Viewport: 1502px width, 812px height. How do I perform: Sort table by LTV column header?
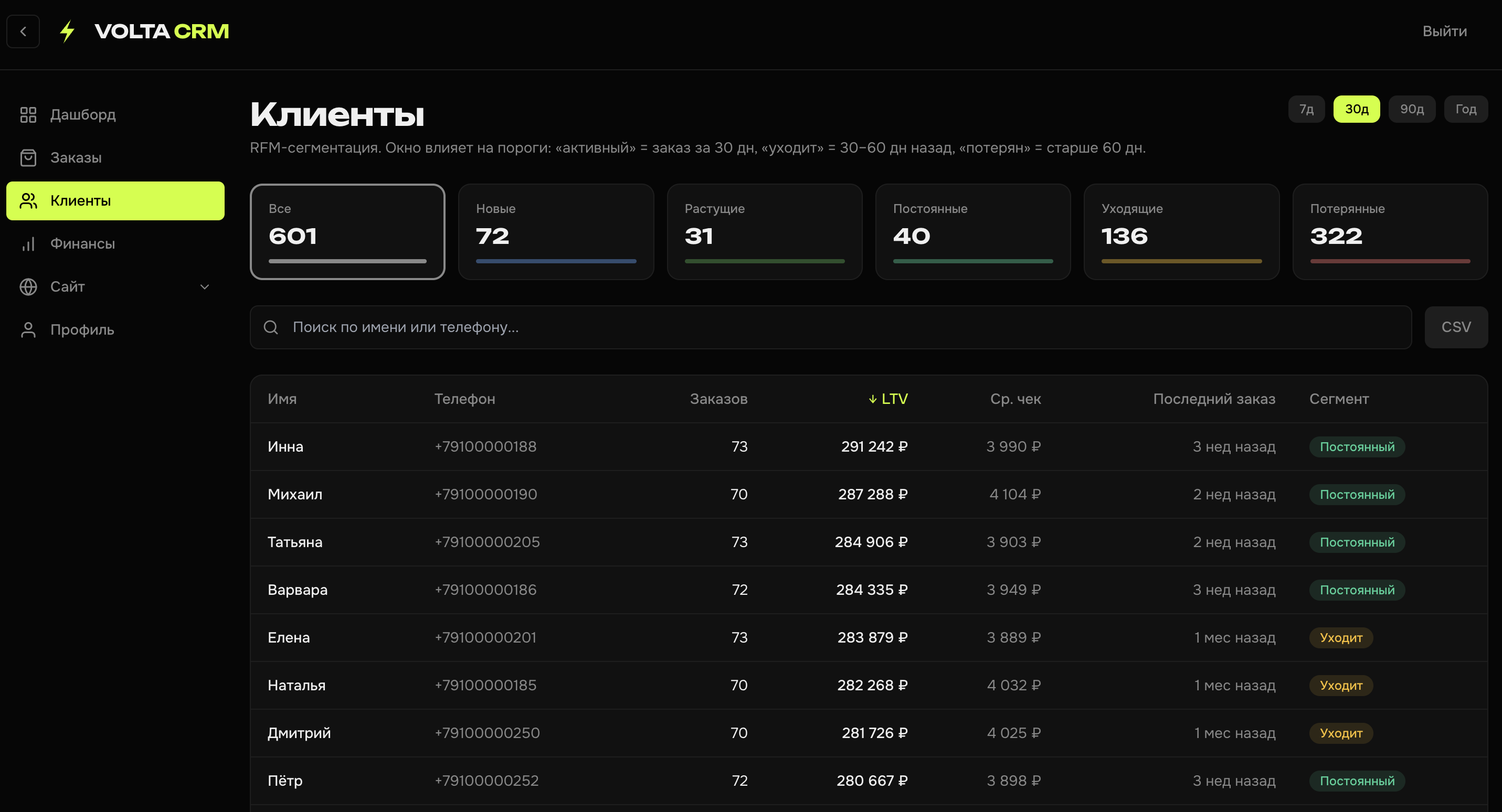pos(888,399)
